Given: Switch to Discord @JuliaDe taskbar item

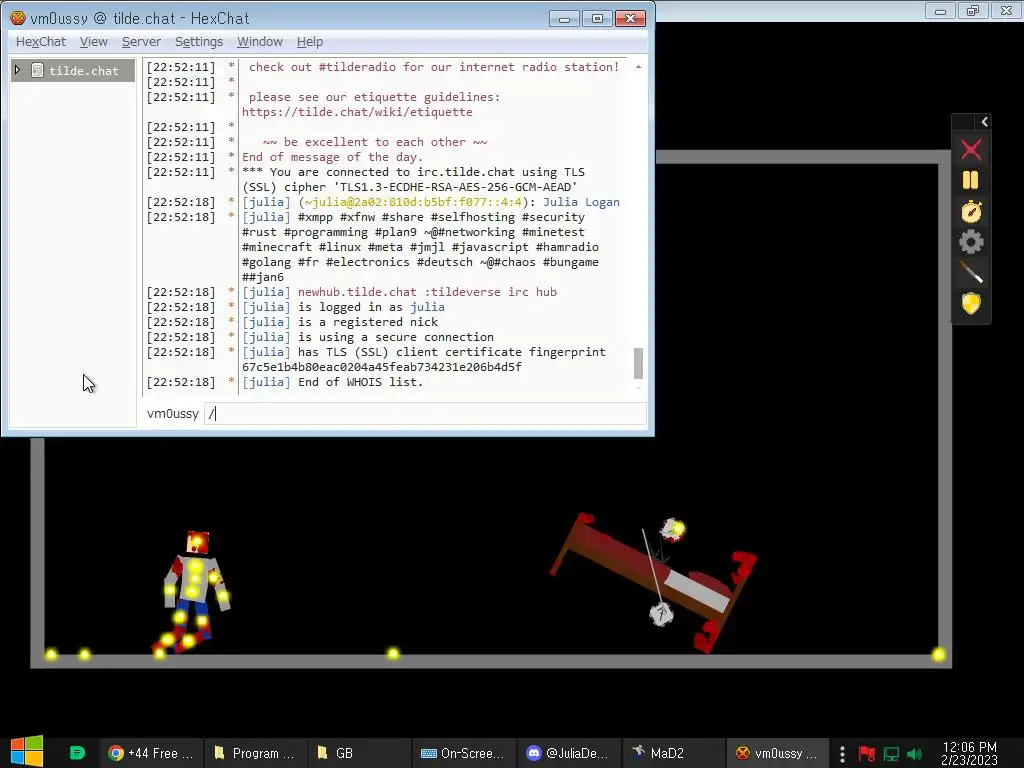Looking at the screenshot, I should 568,753.
